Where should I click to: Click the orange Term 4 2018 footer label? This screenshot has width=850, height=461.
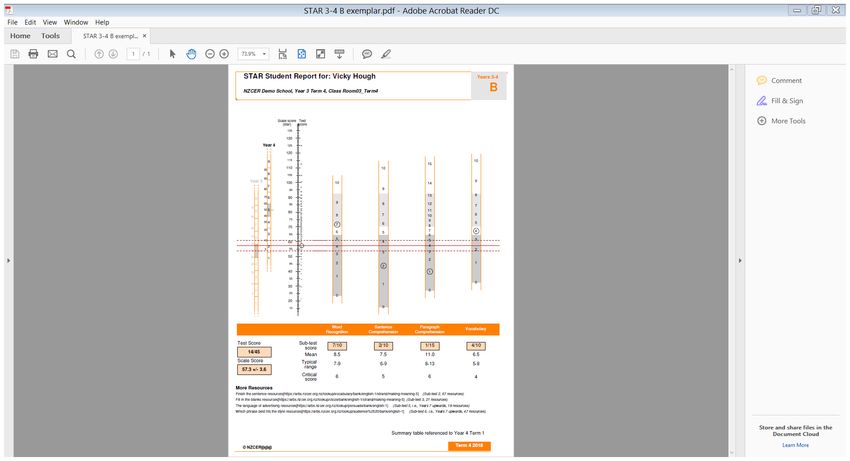pyautogui.click(x=469, y=446)
